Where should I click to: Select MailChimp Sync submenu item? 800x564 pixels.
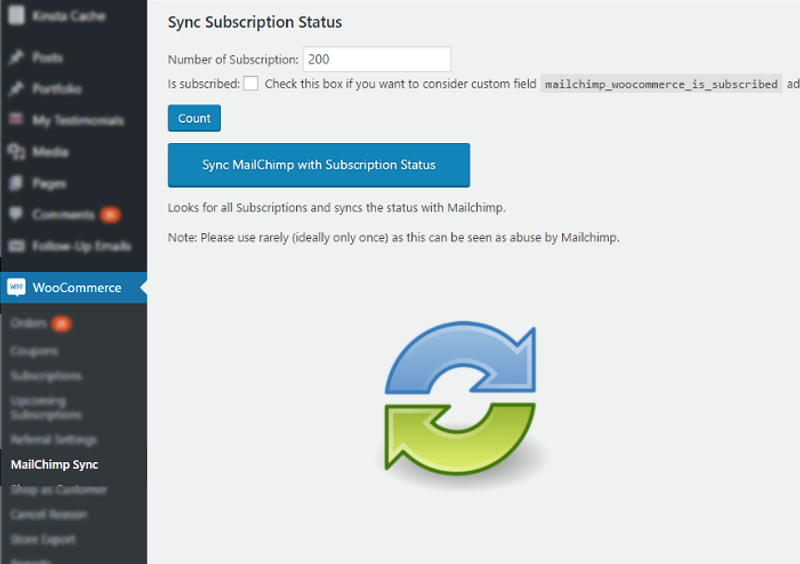pos(55,464)
